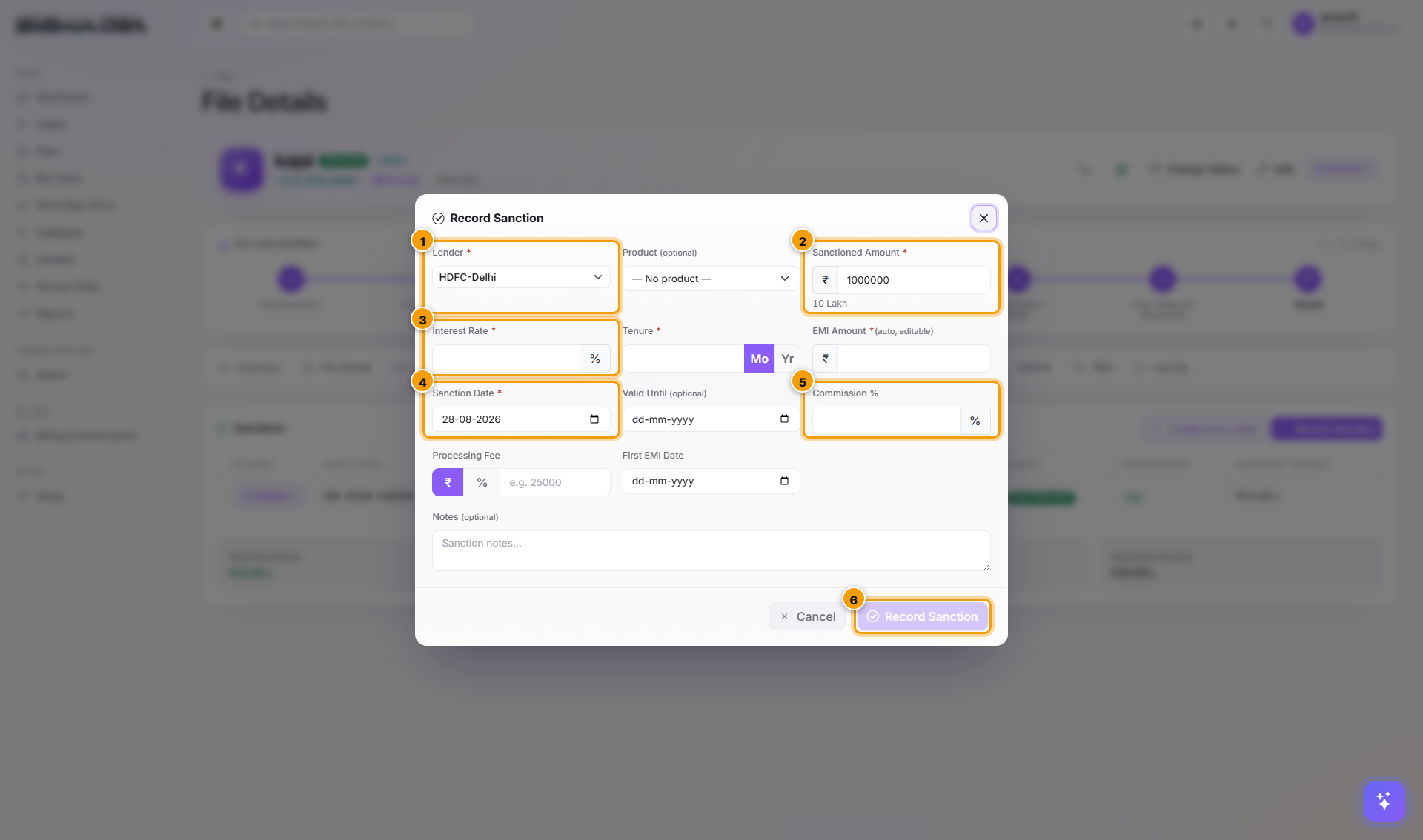Click the rupee icon in EMI Amount
This screenshot has width=1423, height=840.
(x=825, y=359)
